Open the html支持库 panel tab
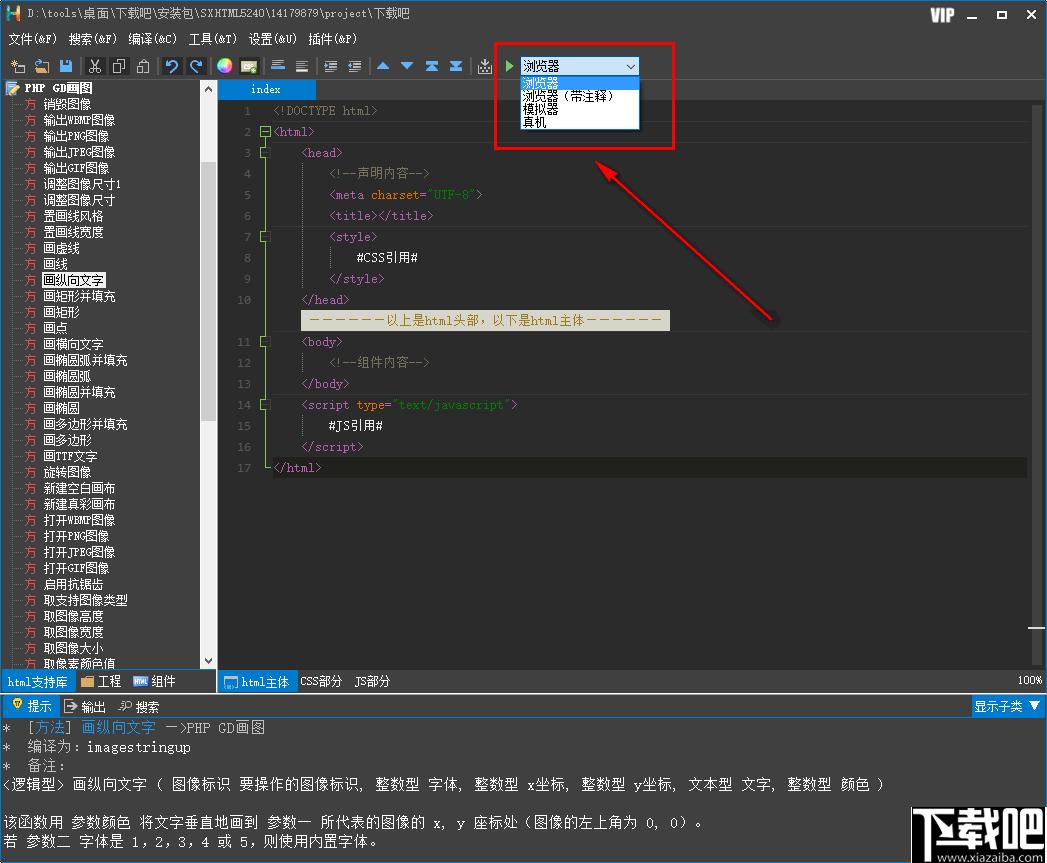The height and width of the screenshot is (863, 1047). tap(37, 681)
